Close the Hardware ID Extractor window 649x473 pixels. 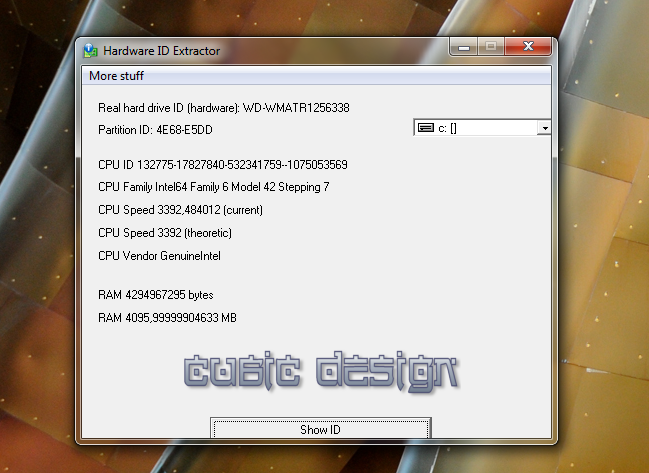coord(528,46)
